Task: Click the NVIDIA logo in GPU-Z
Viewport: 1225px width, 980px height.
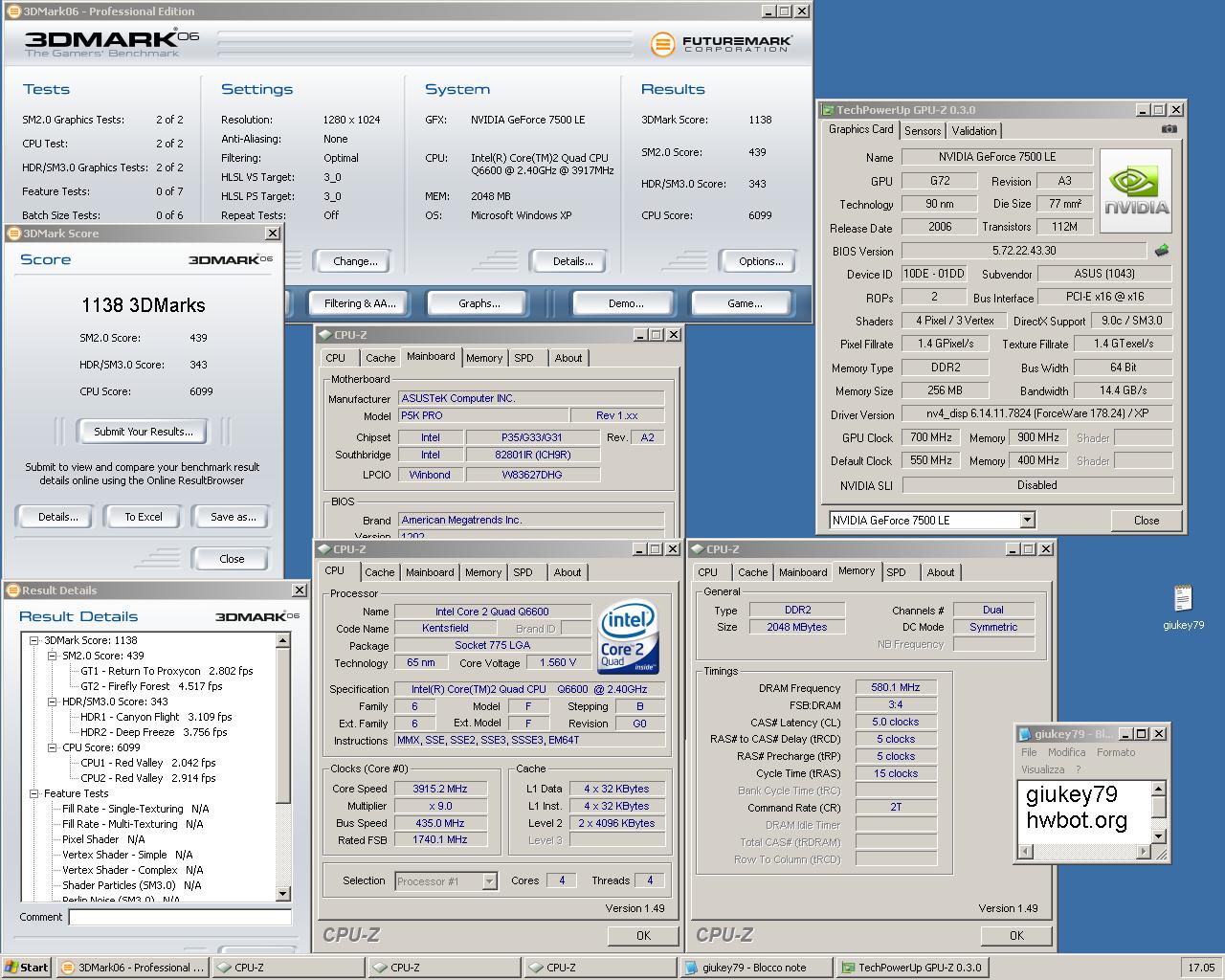Action: pos(1136,191)
